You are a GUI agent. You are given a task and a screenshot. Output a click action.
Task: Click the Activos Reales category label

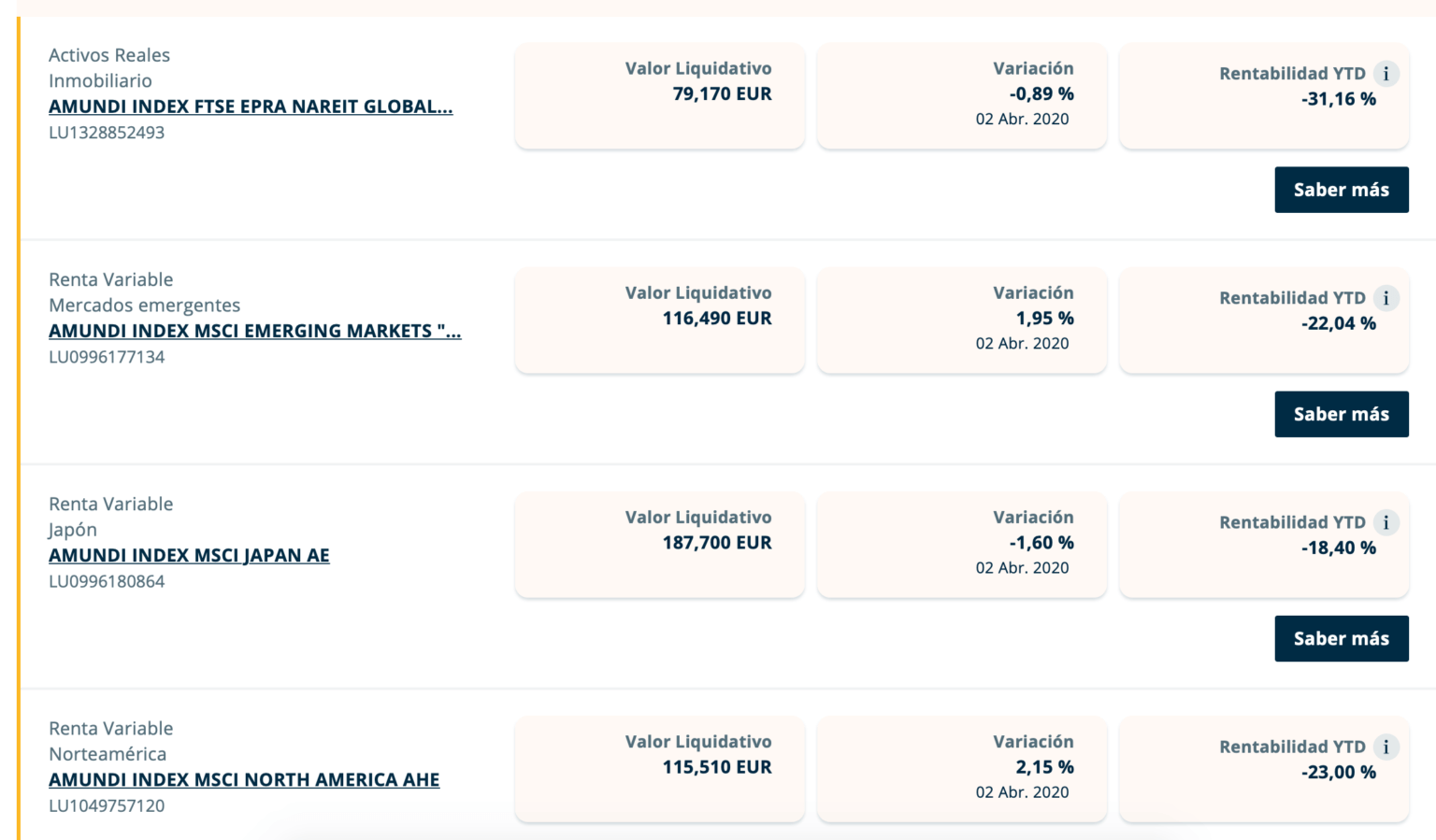coord(109,54)
